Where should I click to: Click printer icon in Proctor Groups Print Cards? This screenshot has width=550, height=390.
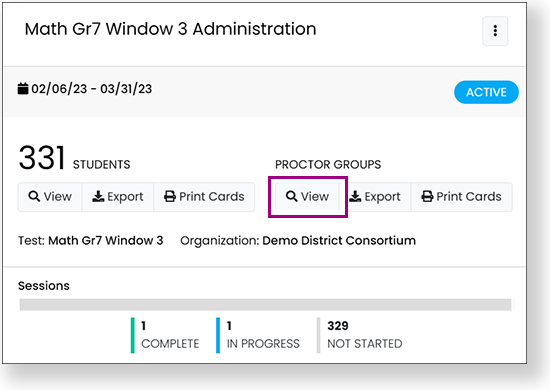click(427, 196)
